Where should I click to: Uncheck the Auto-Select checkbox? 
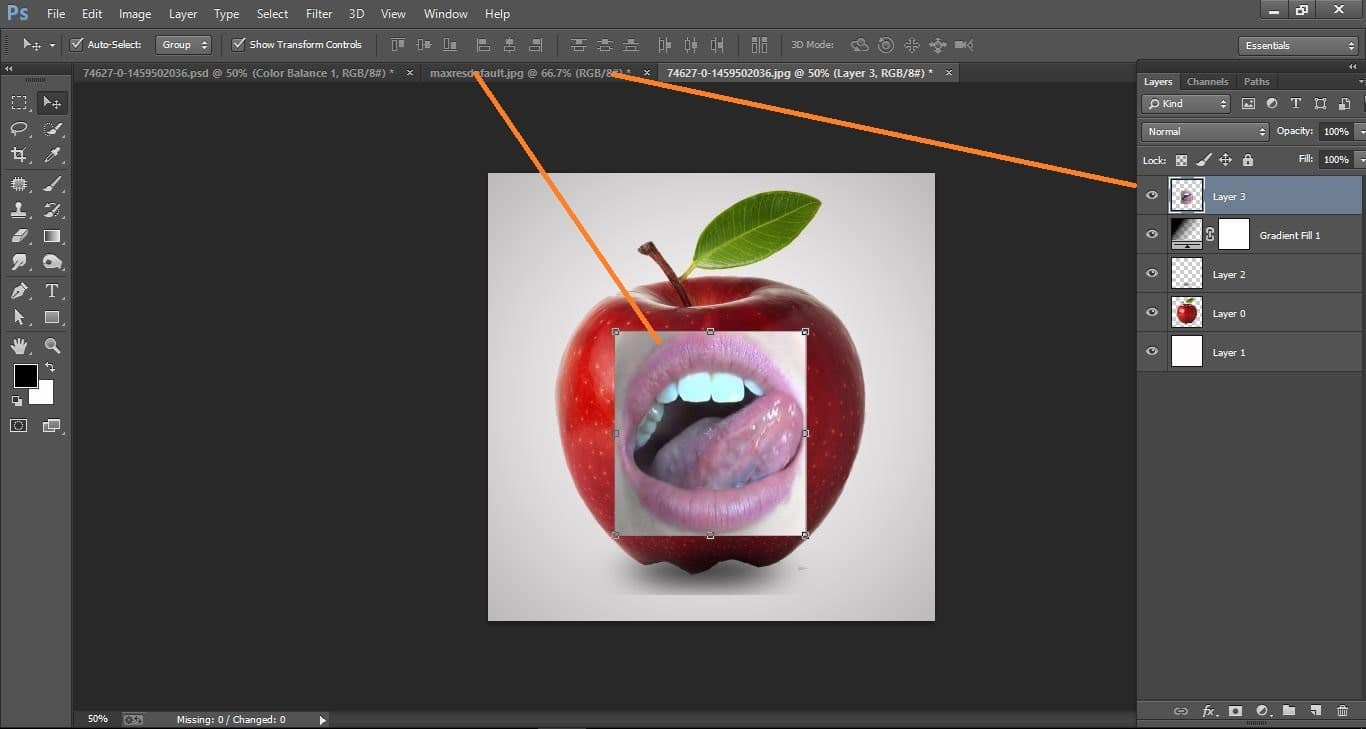[76, 44]
